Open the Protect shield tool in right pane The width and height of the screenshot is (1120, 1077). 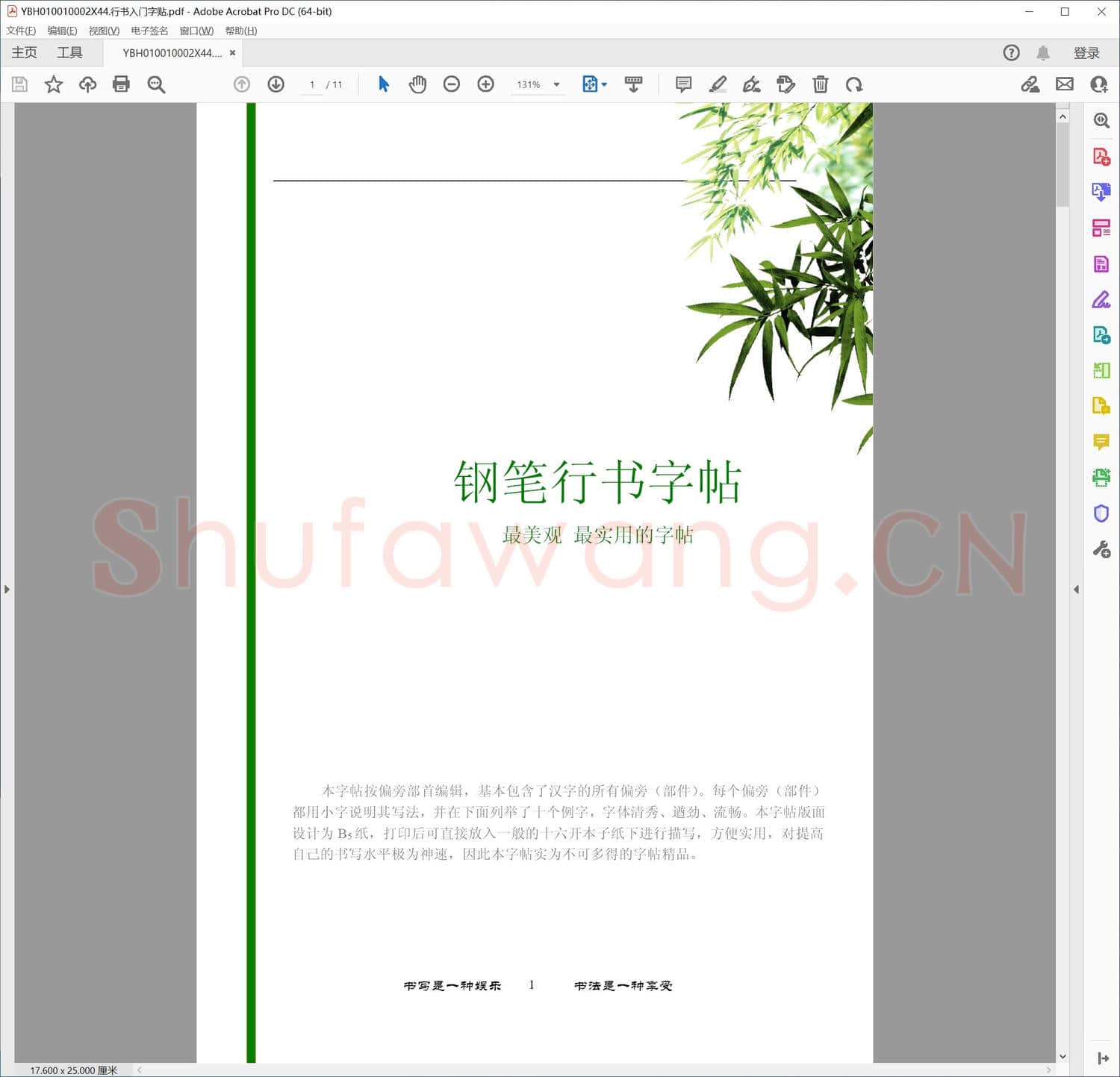[x=1101, y=513]
